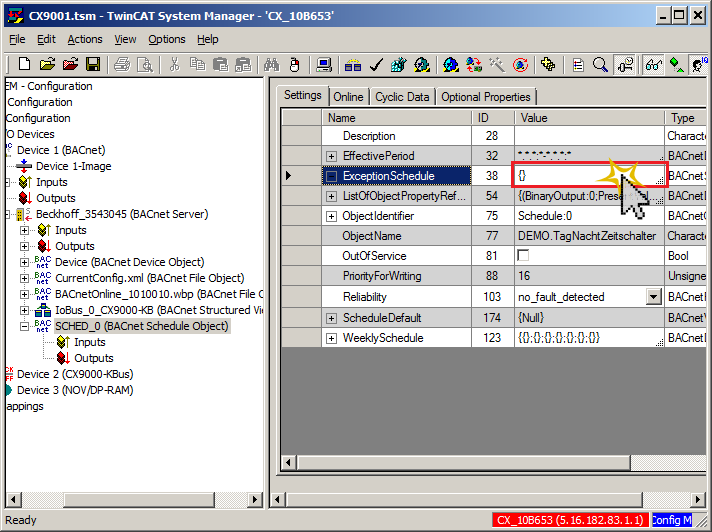Click the magnifying glass icon in the toolbar
This screenshot has width=712, height=532.
pyautogui.click(x=600, y=65)
